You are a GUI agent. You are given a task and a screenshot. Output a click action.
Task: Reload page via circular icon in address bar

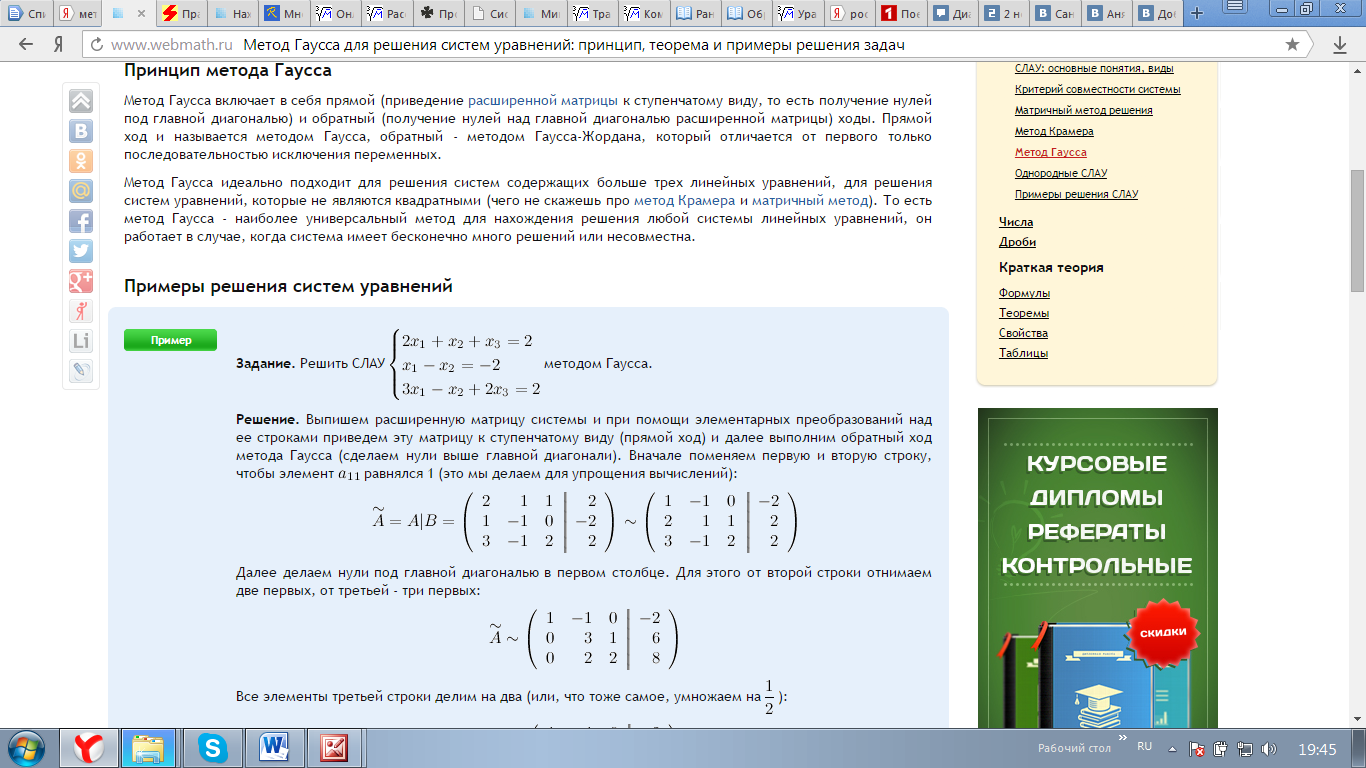pyautogui.click(x=95, y=46)
